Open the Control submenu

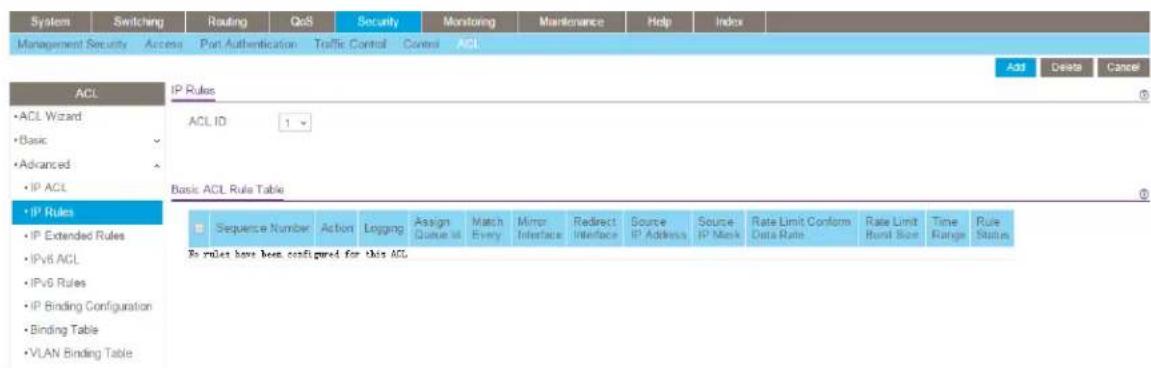tap(421, 45)
